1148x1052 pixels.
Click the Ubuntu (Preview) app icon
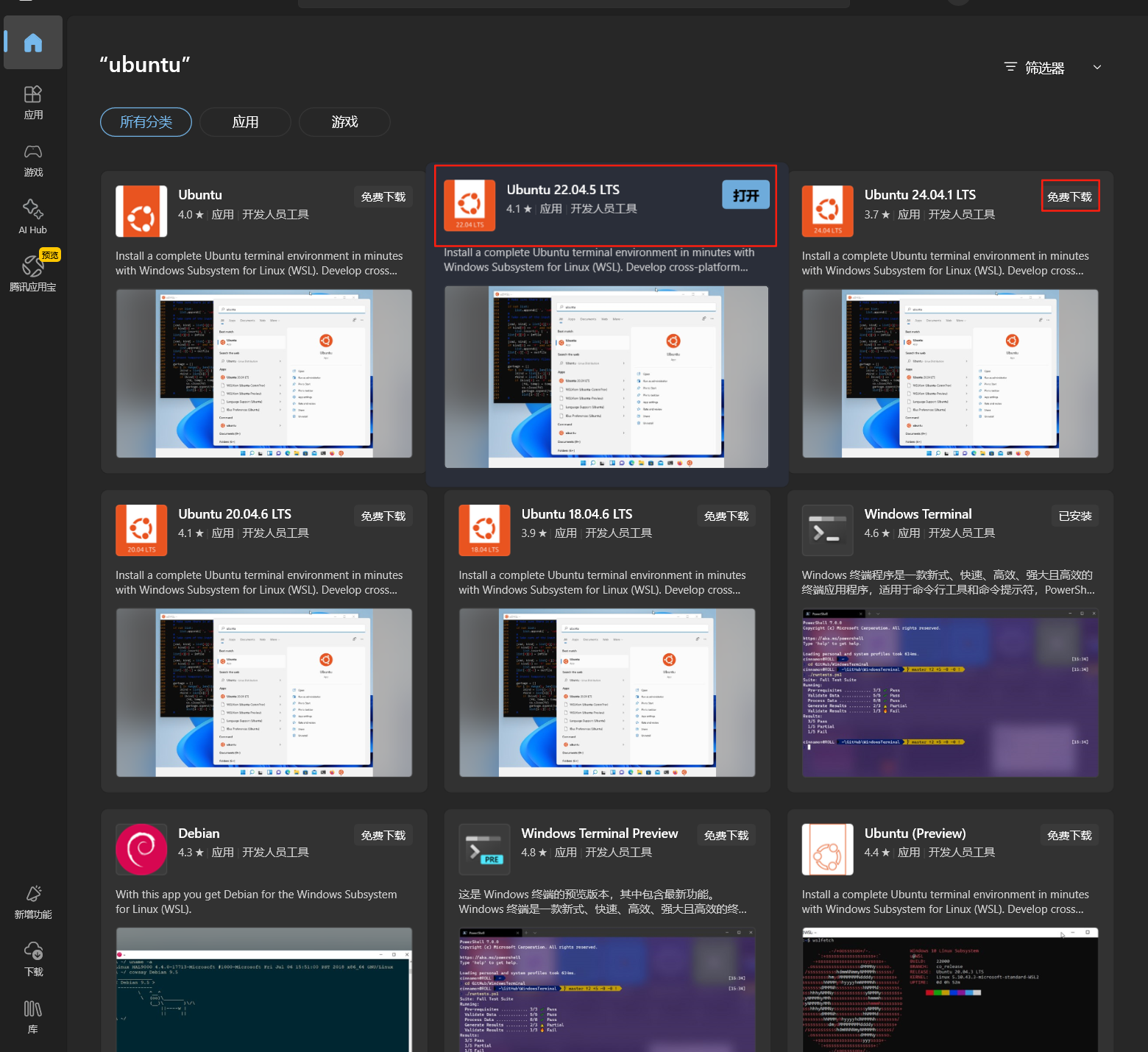tap(827, 850)
